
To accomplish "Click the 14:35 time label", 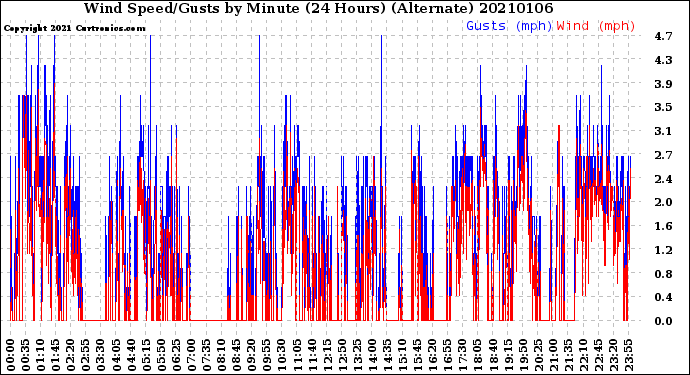I will tap(387, 355).
